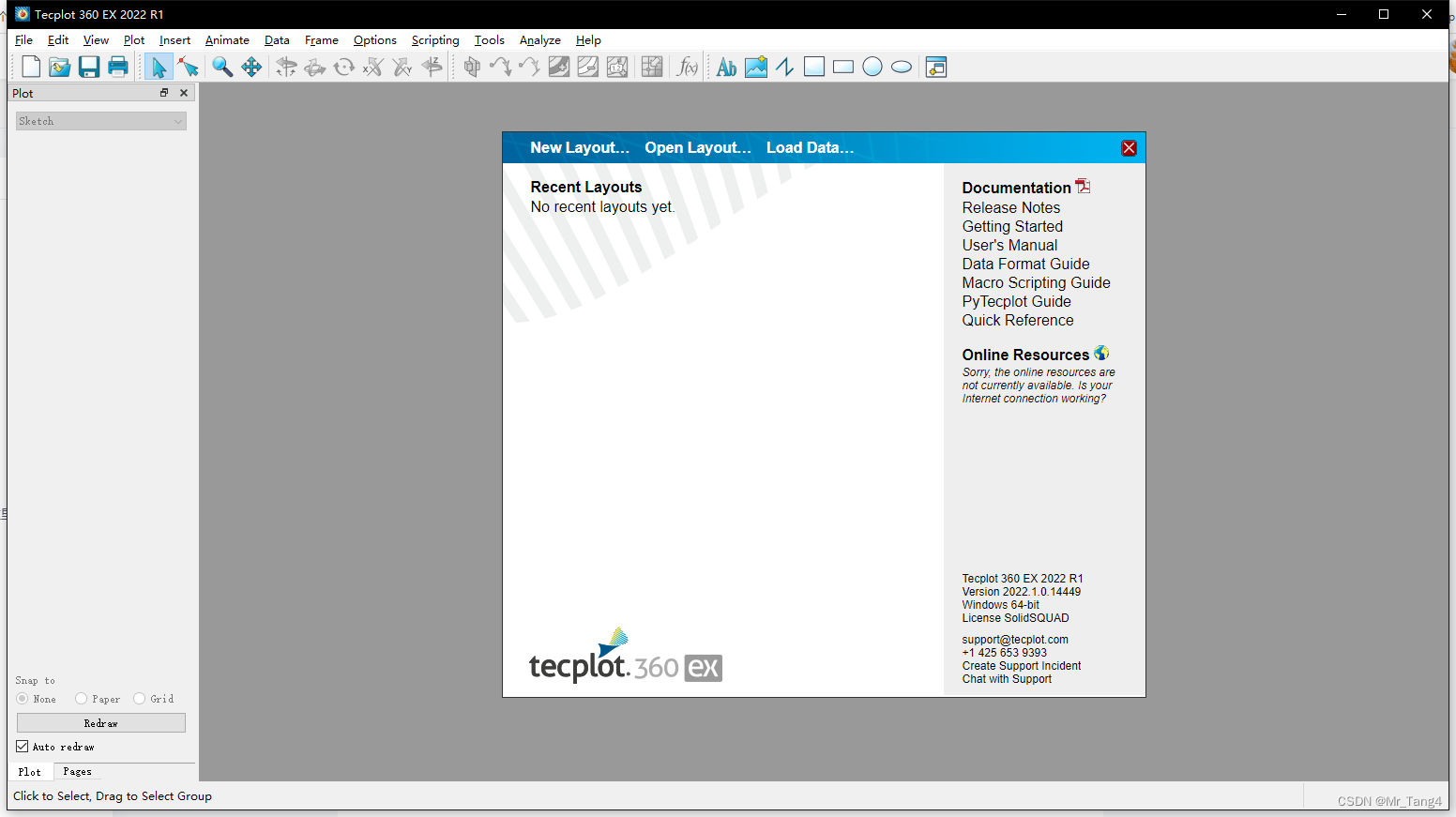Select the Zoom magnifier tool
The width and height of the screenshot is (1456, 817).
click(222, 67)
